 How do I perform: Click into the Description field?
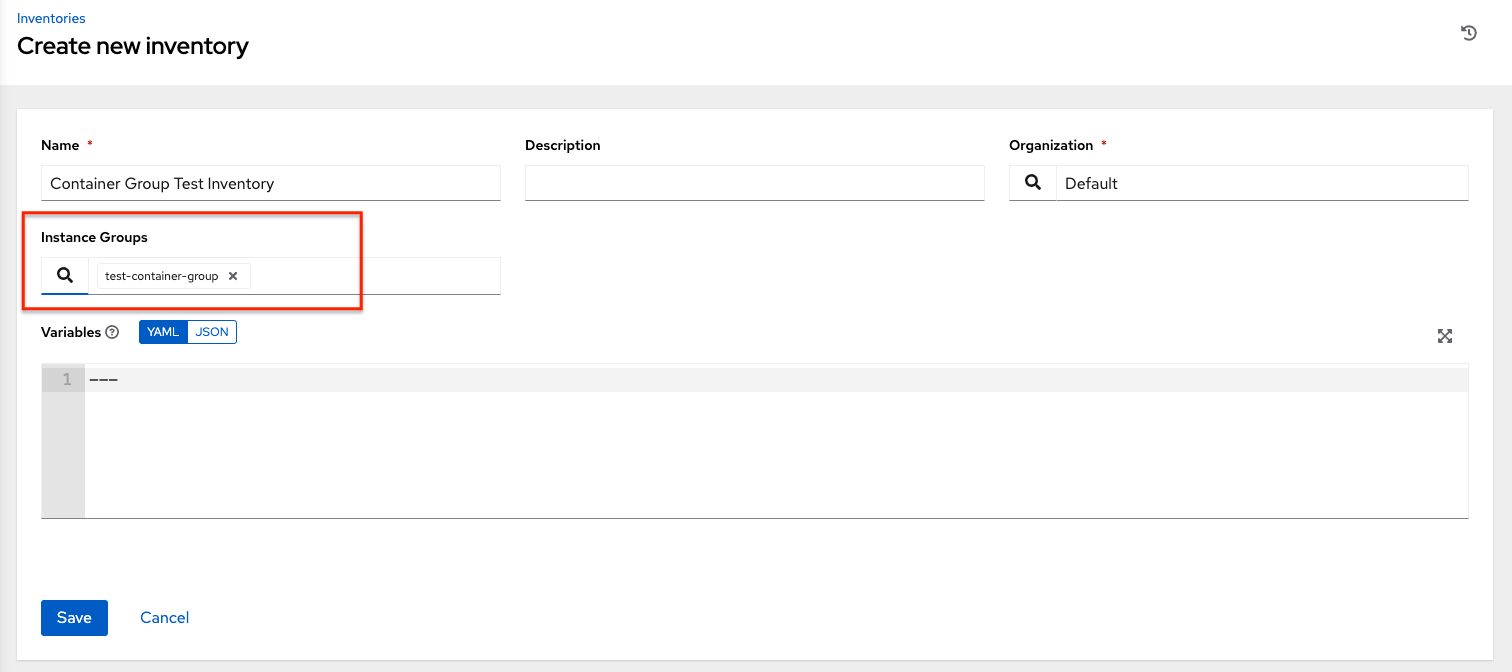(x=754, y=183)
